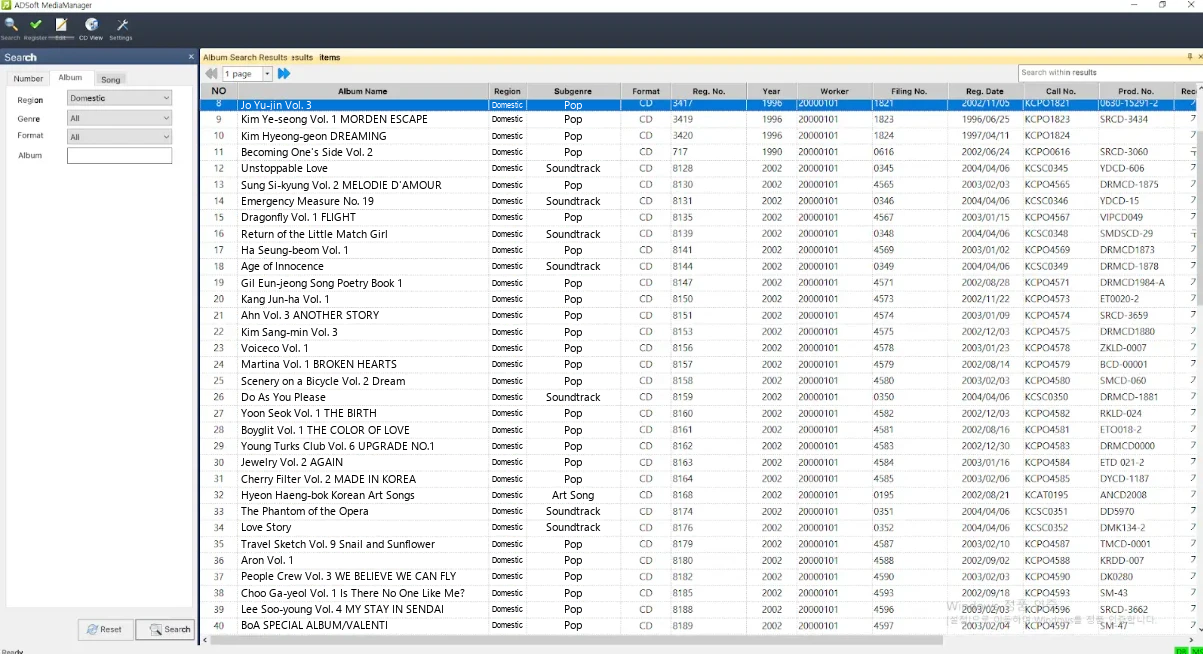The width and height of the screenshot is (1203, 654).
Task: Click the Search within results box
Action: (1107, 72)
